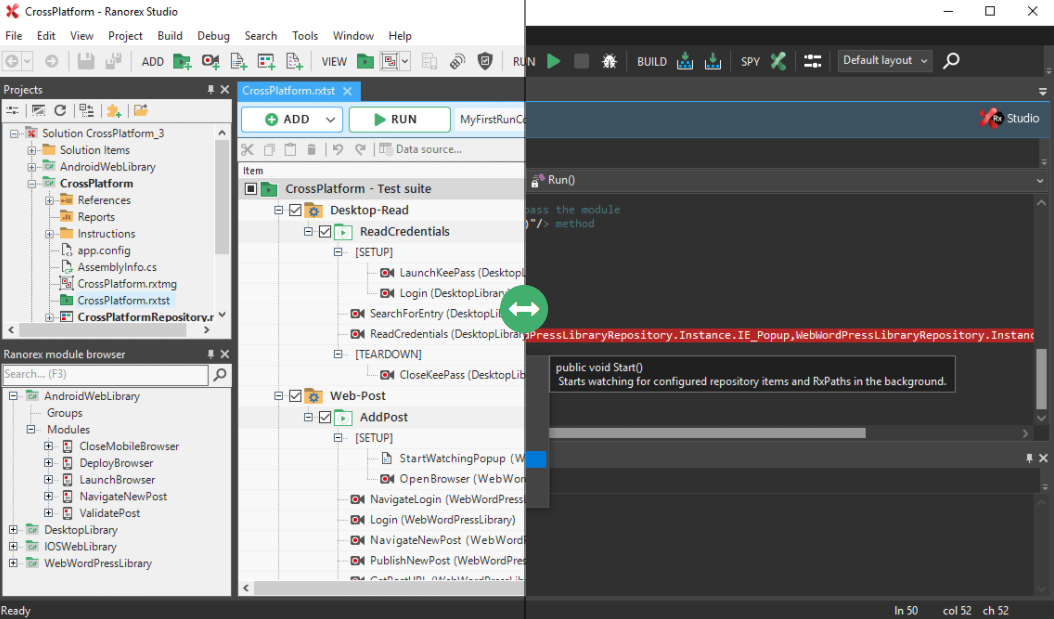Click the add test suite folder icon
Image resolution: width=1054 pixels, height=619 pixels.
pyautogui.click(x=182, y=62)
